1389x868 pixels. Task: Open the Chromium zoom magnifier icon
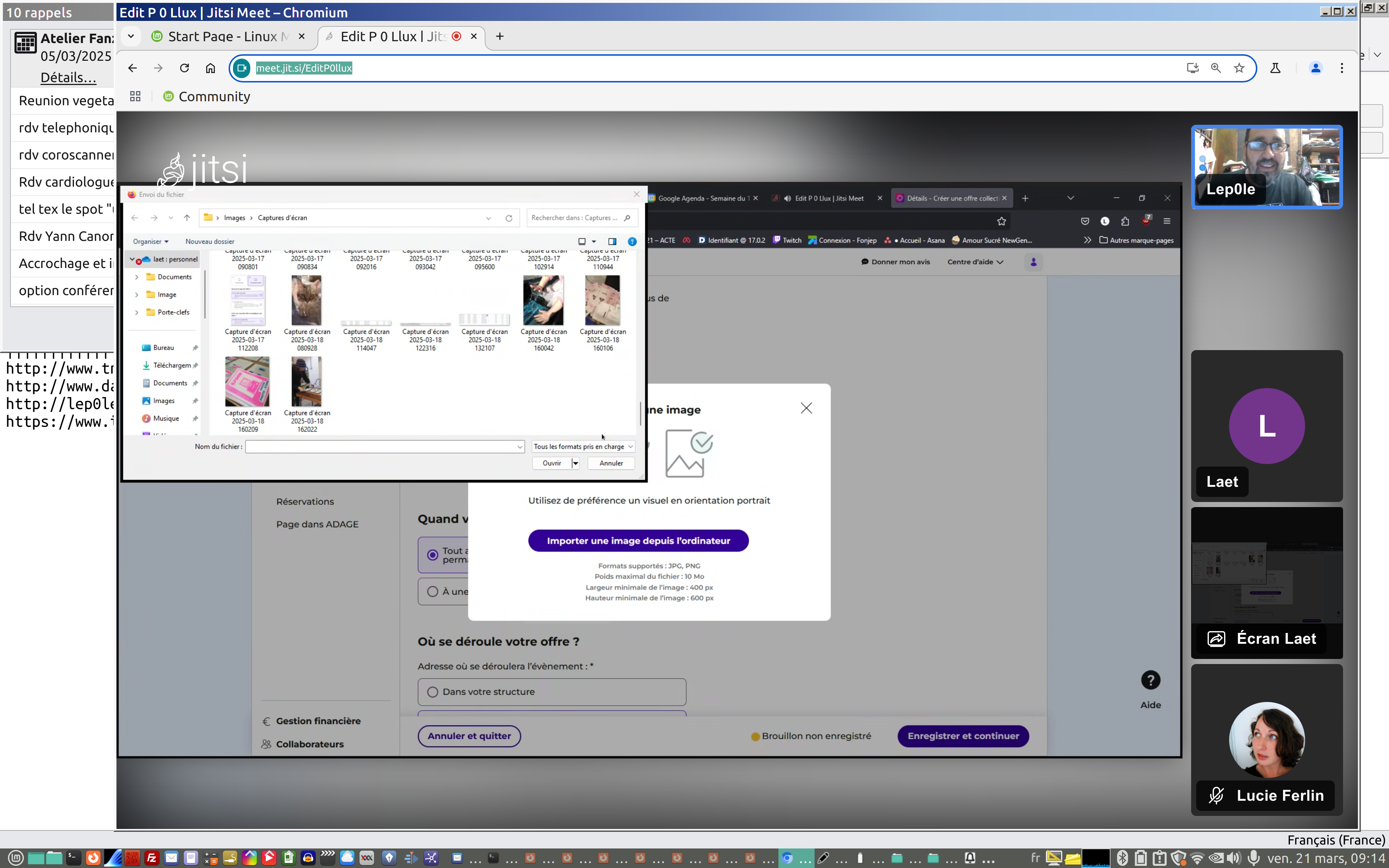point(1216,68)
